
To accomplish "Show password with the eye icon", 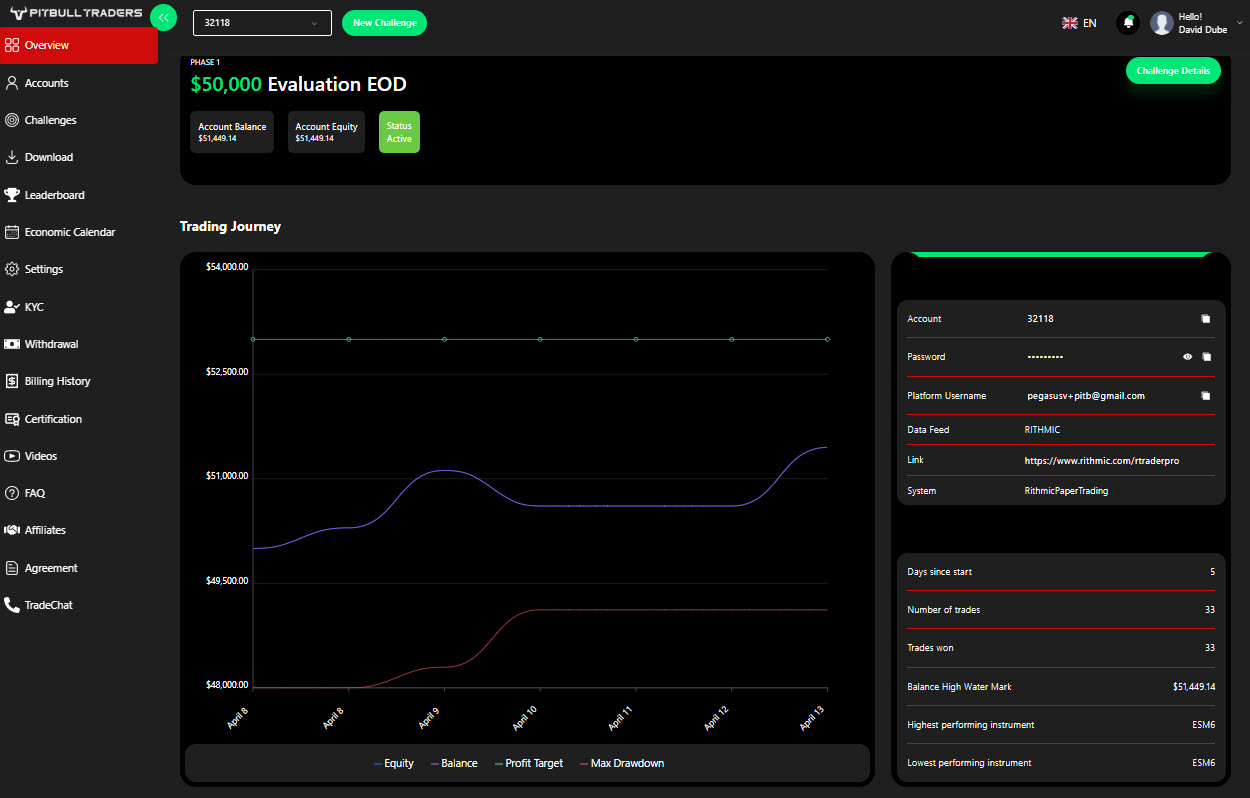I will [x=1187, y=357].
